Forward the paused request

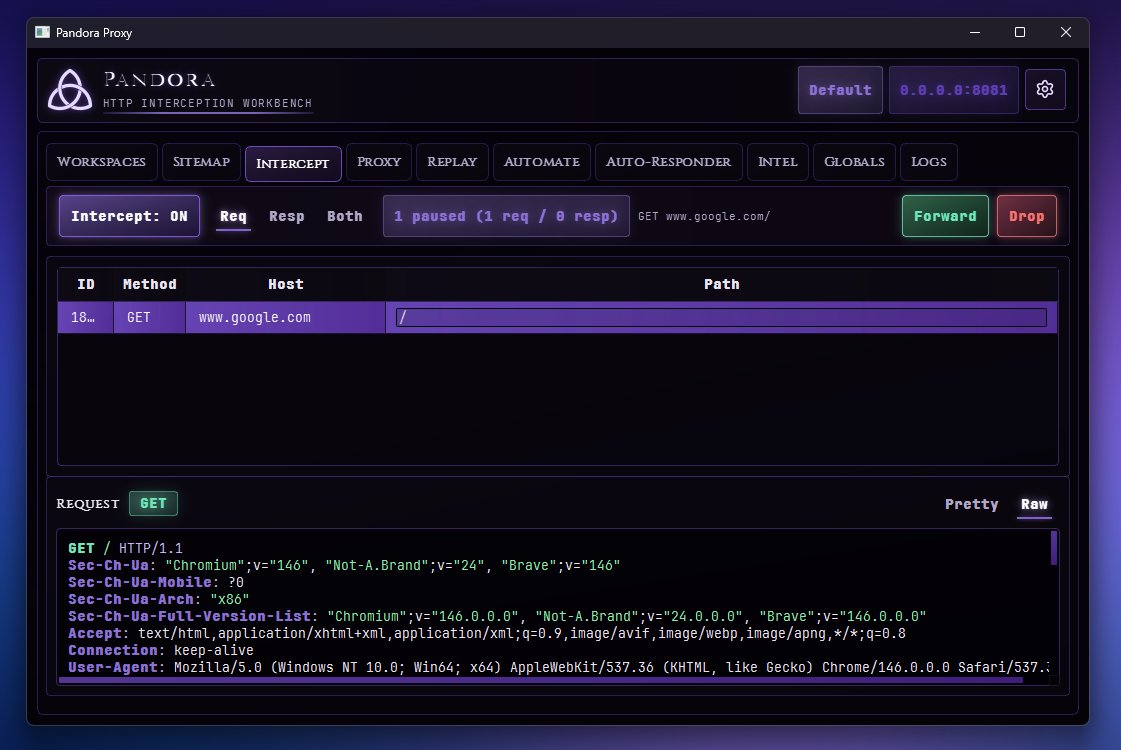pos(945,216)
